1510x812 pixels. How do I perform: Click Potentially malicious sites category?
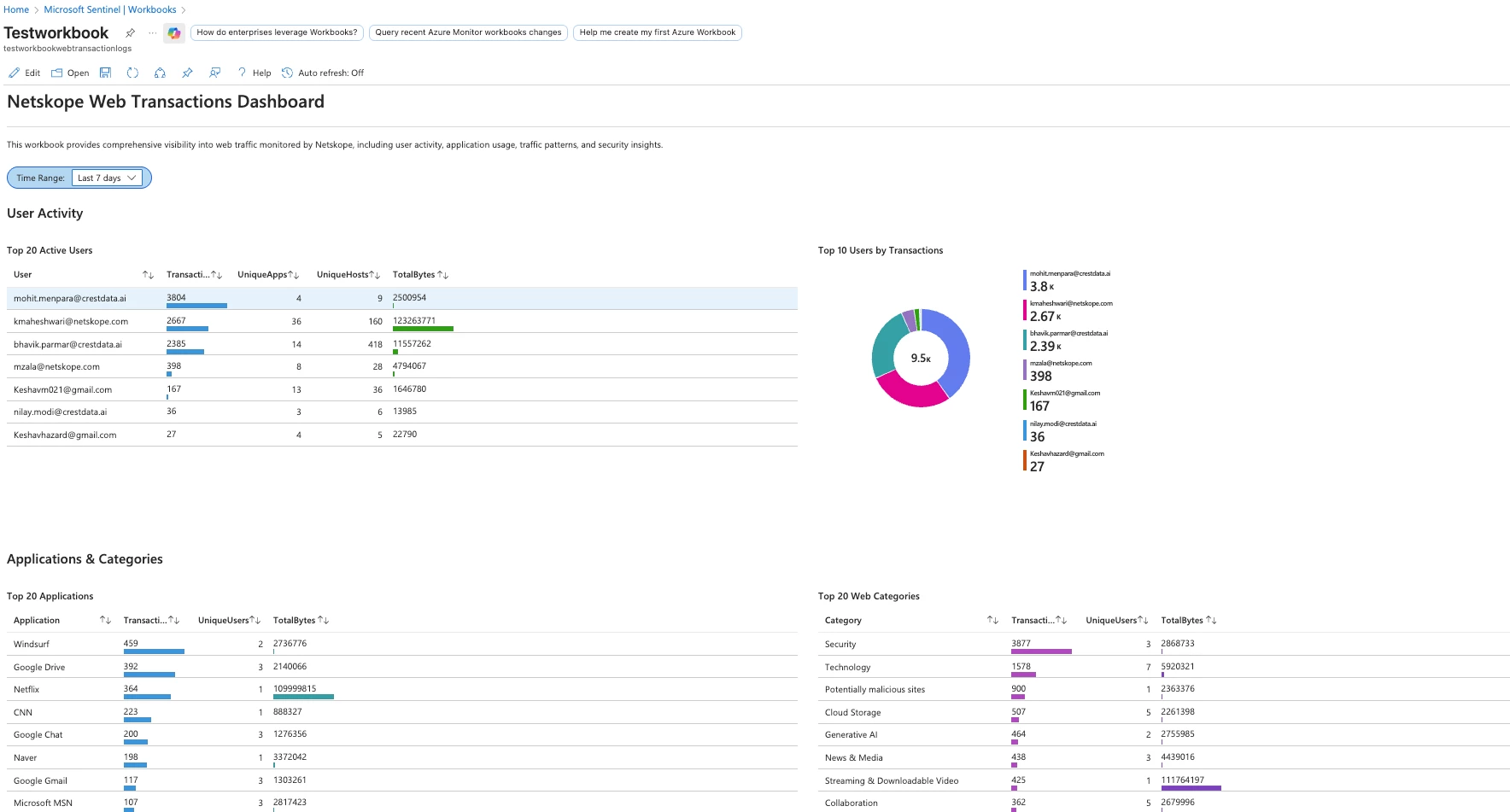pos(1164,689)
